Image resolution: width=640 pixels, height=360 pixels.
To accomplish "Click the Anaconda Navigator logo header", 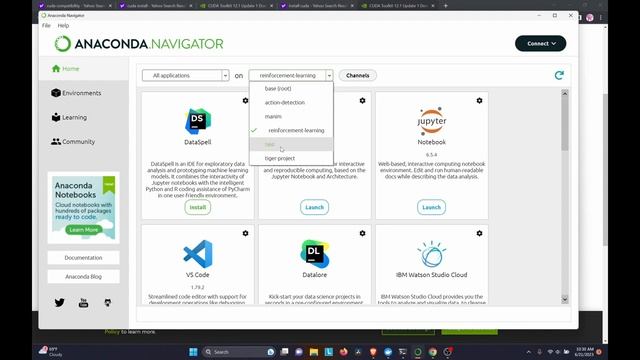I will tap(139, 44).
